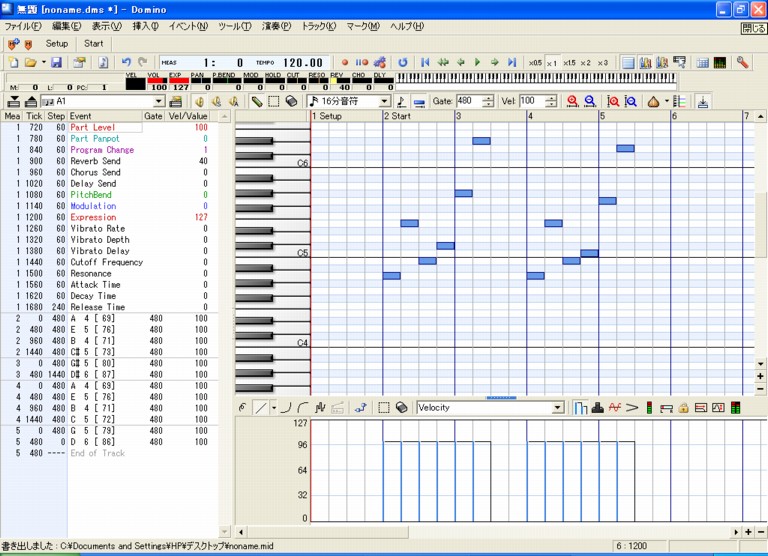Open the 表示(V) menu
Viewport: 768px width, 556px height.
(x=107, y=26)
